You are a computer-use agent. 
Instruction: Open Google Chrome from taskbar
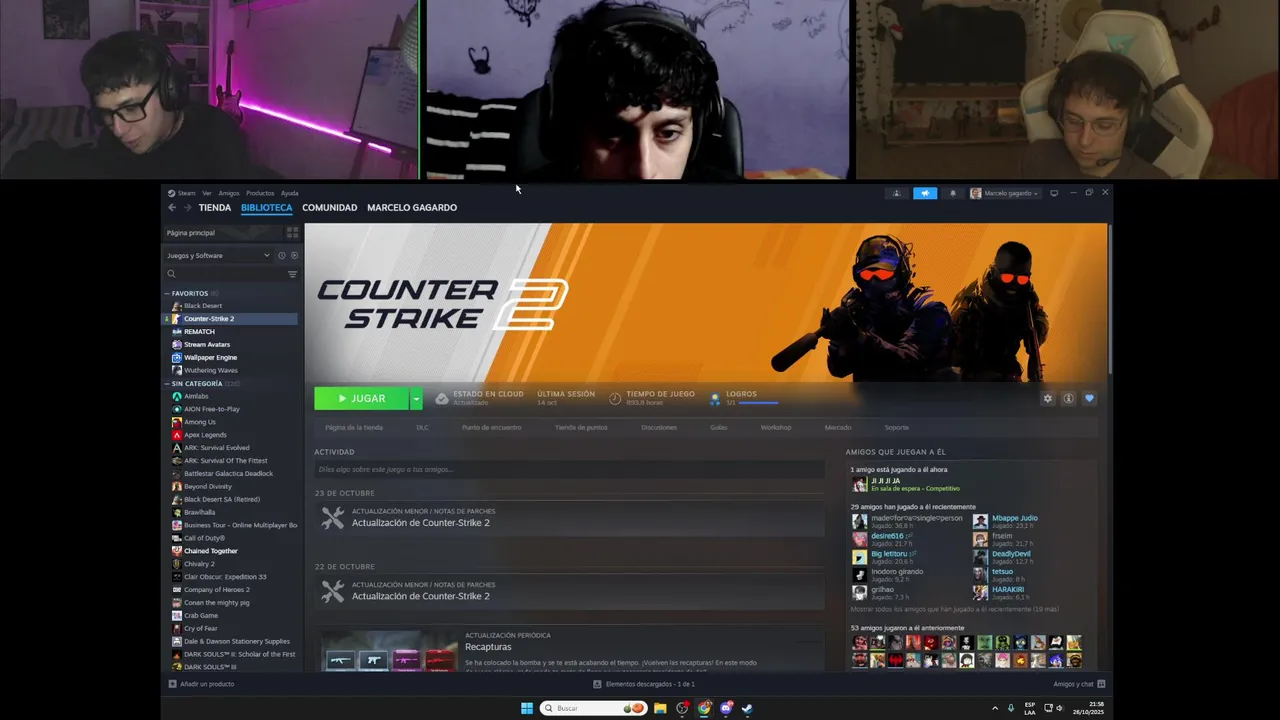704,708
